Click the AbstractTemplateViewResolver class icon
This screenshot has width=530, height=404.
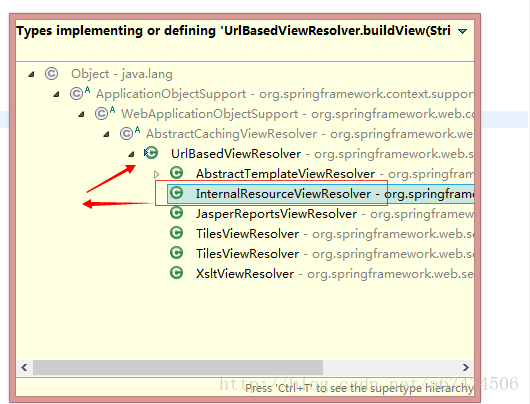click(176, 173)
